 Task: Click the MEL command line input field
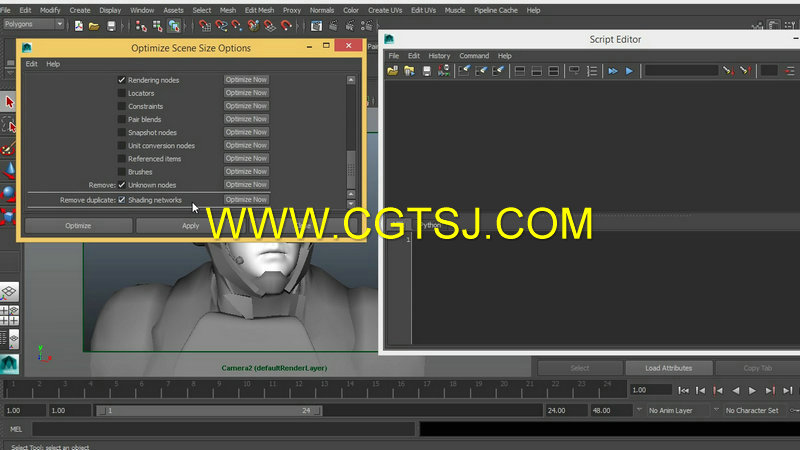point(223,429)
